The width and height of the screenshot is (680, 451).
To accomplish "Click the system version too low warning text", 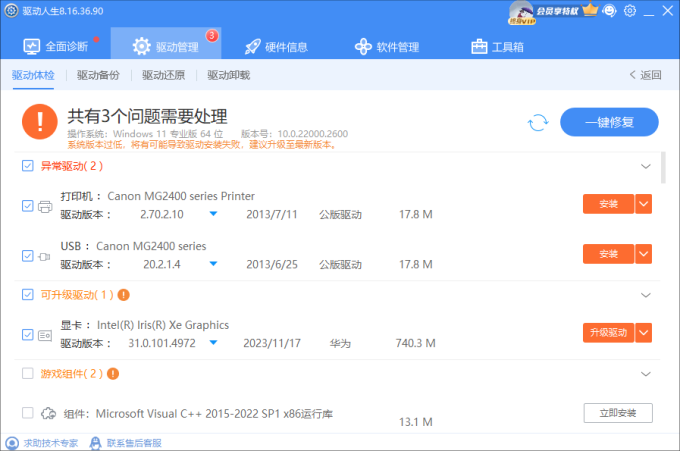I will pyautogui.click(x=203, y=145).
